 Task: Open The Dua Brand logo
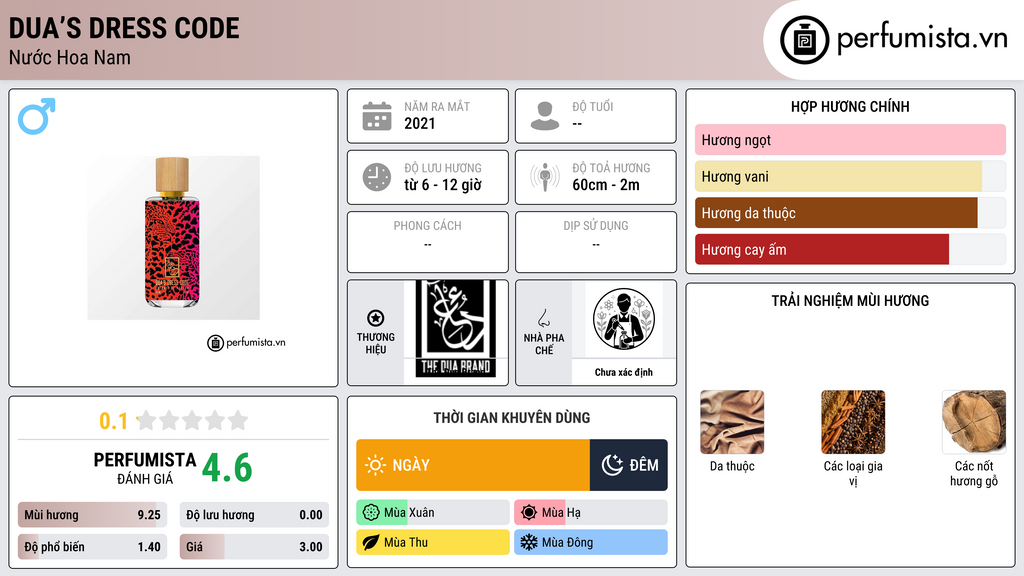tap(456, 330)
